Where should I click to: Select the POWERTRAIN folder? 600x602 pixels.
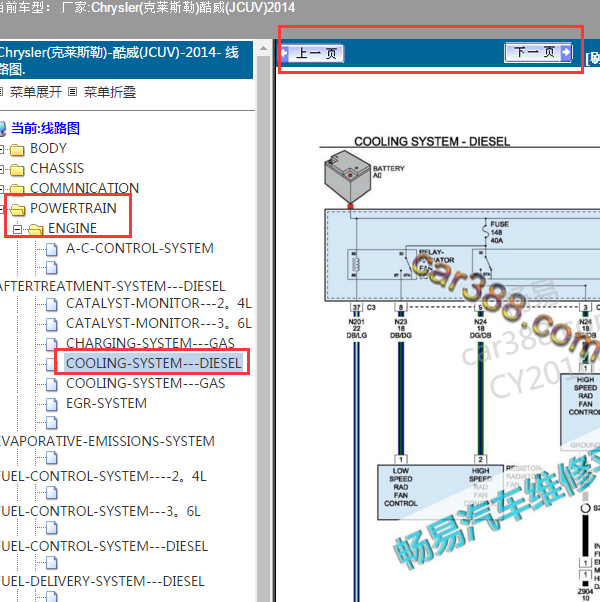[x=73, y=208]
